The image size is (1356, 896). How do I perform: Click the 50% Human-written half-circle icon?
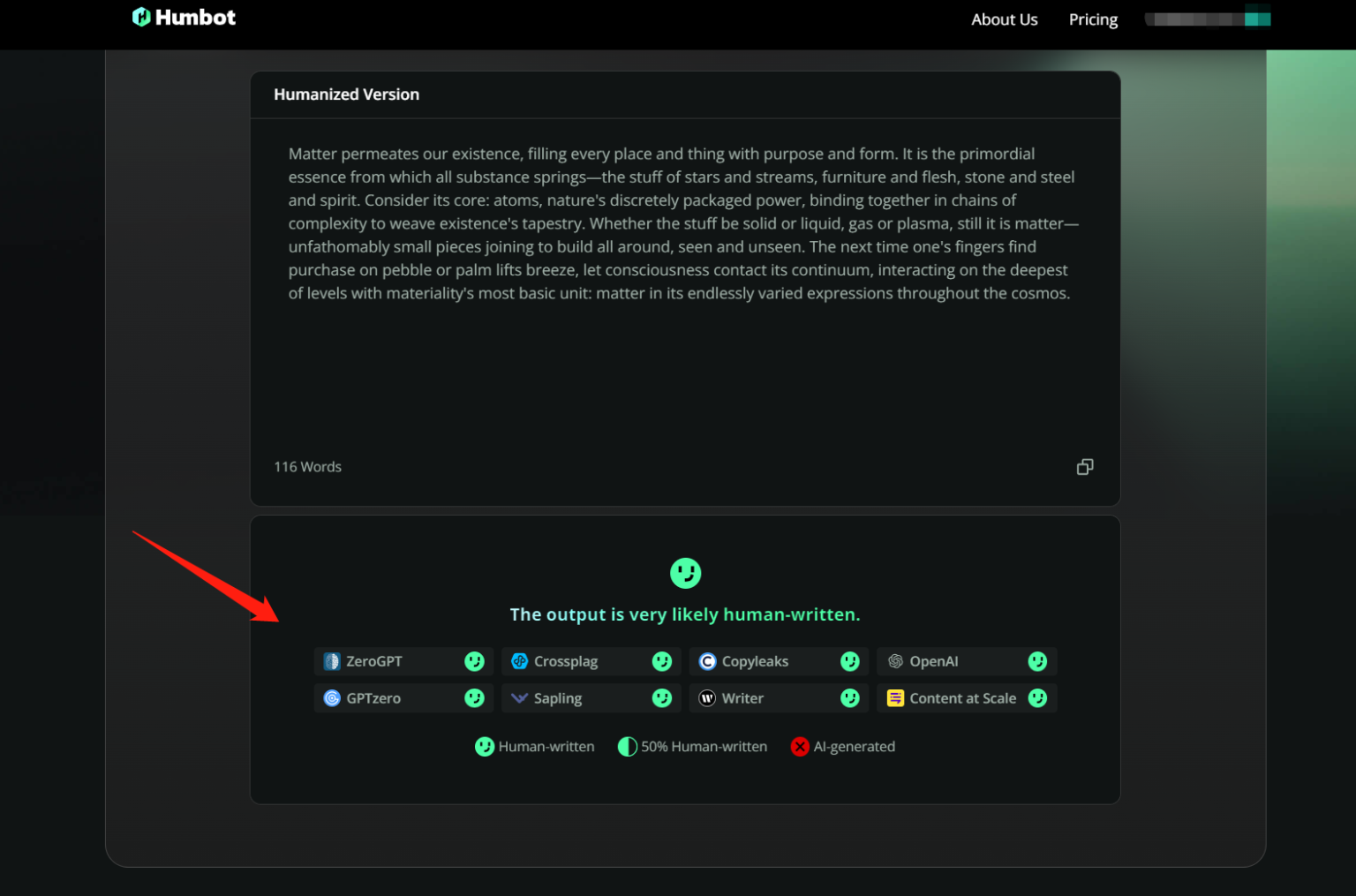[x=627, y=747]
